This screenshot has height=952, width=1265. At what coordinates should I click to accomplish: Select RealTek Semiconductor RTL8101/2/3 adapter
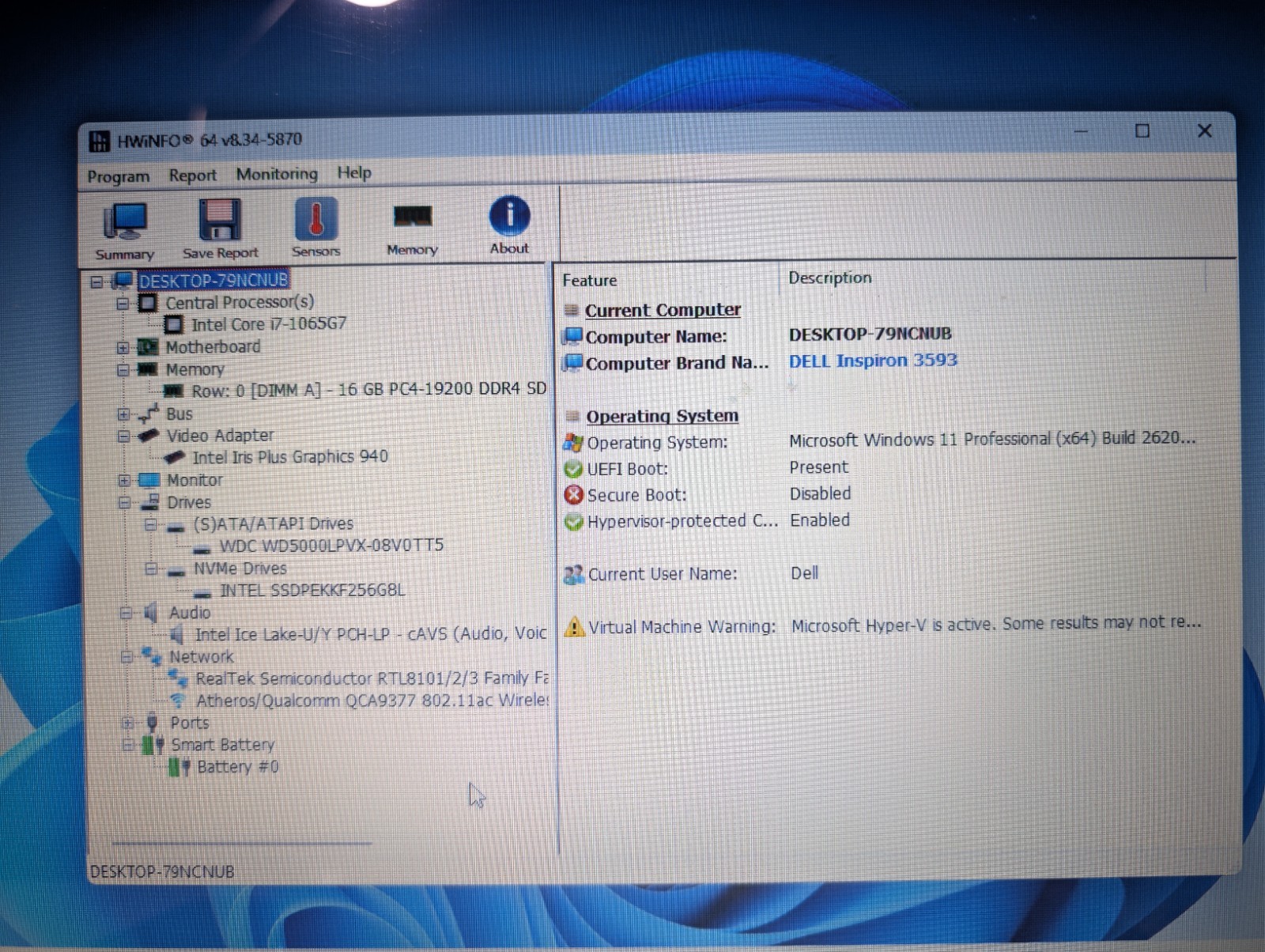coord(372,678)
